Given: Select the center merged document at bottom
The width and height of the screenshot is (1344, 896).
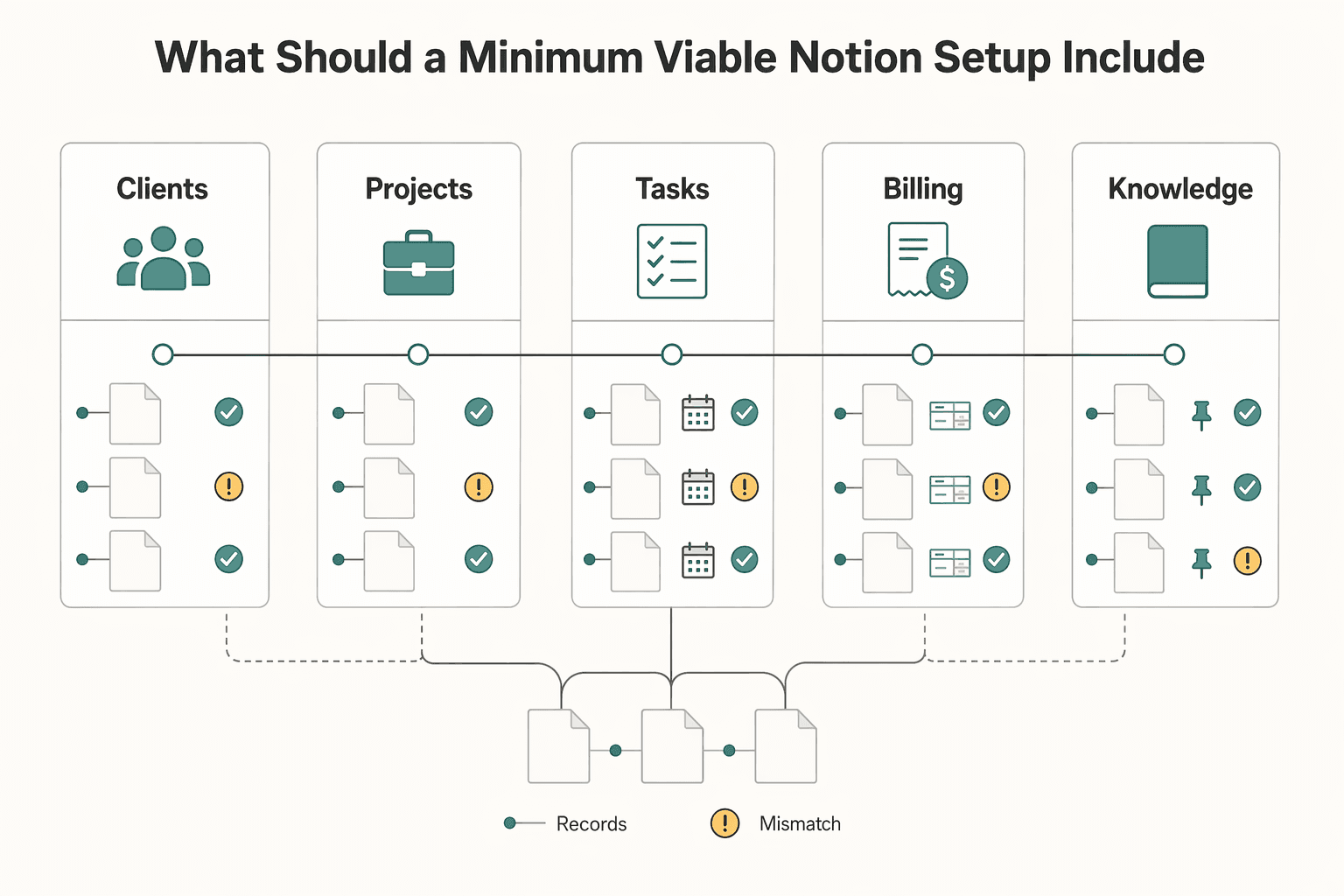Looking at the screenshot, I should coord(672,746).
